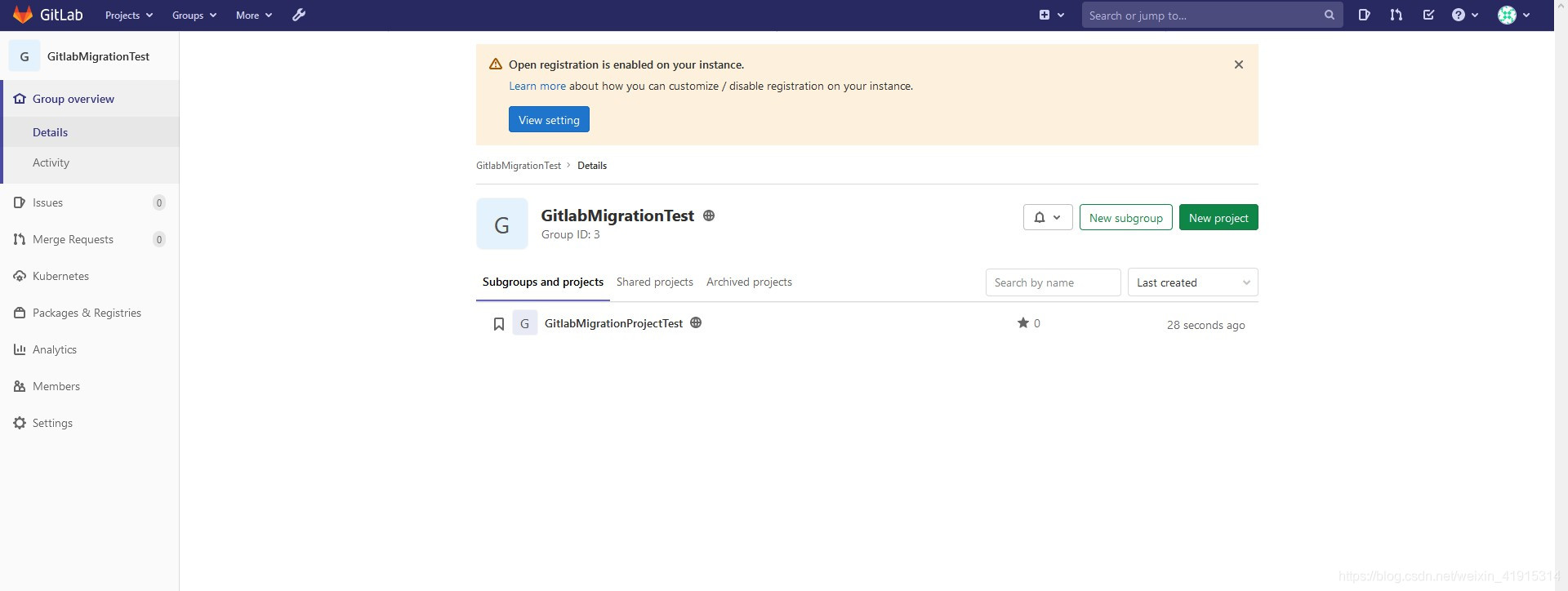This screenshot has width=1568, height=591.
Task: Click the warning triangle icon in alert
Action: tap(495, 64)
